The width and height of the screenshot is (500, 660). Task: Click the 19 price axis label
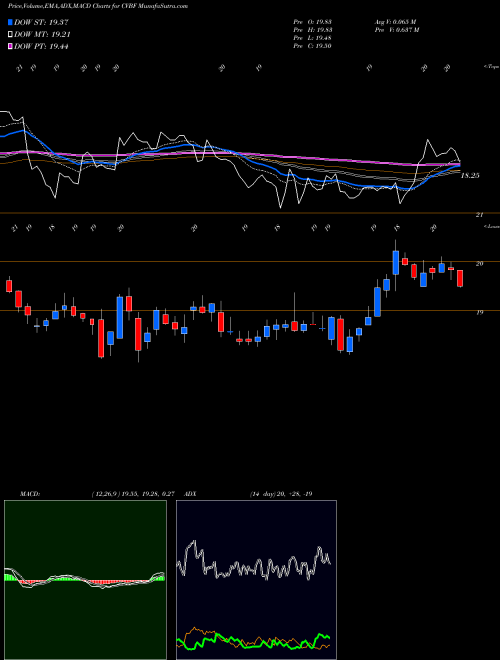[x=479, y=312]
